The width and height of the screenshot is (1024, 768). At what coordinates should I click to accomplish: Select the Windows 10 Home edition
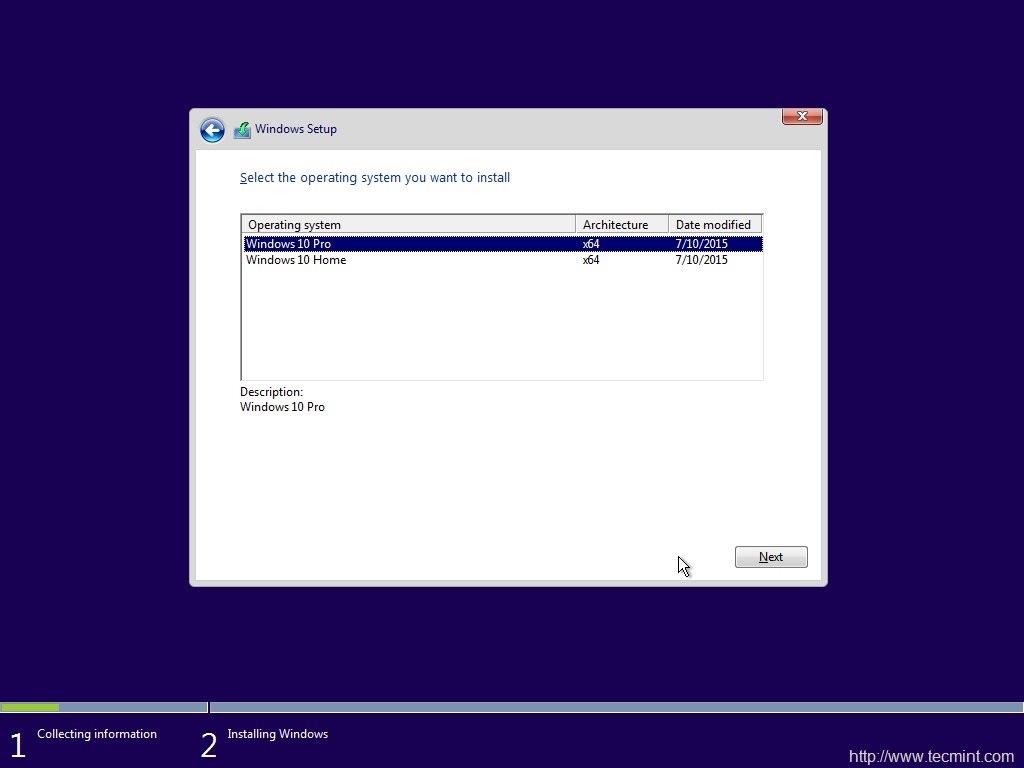tap(296, 259)
